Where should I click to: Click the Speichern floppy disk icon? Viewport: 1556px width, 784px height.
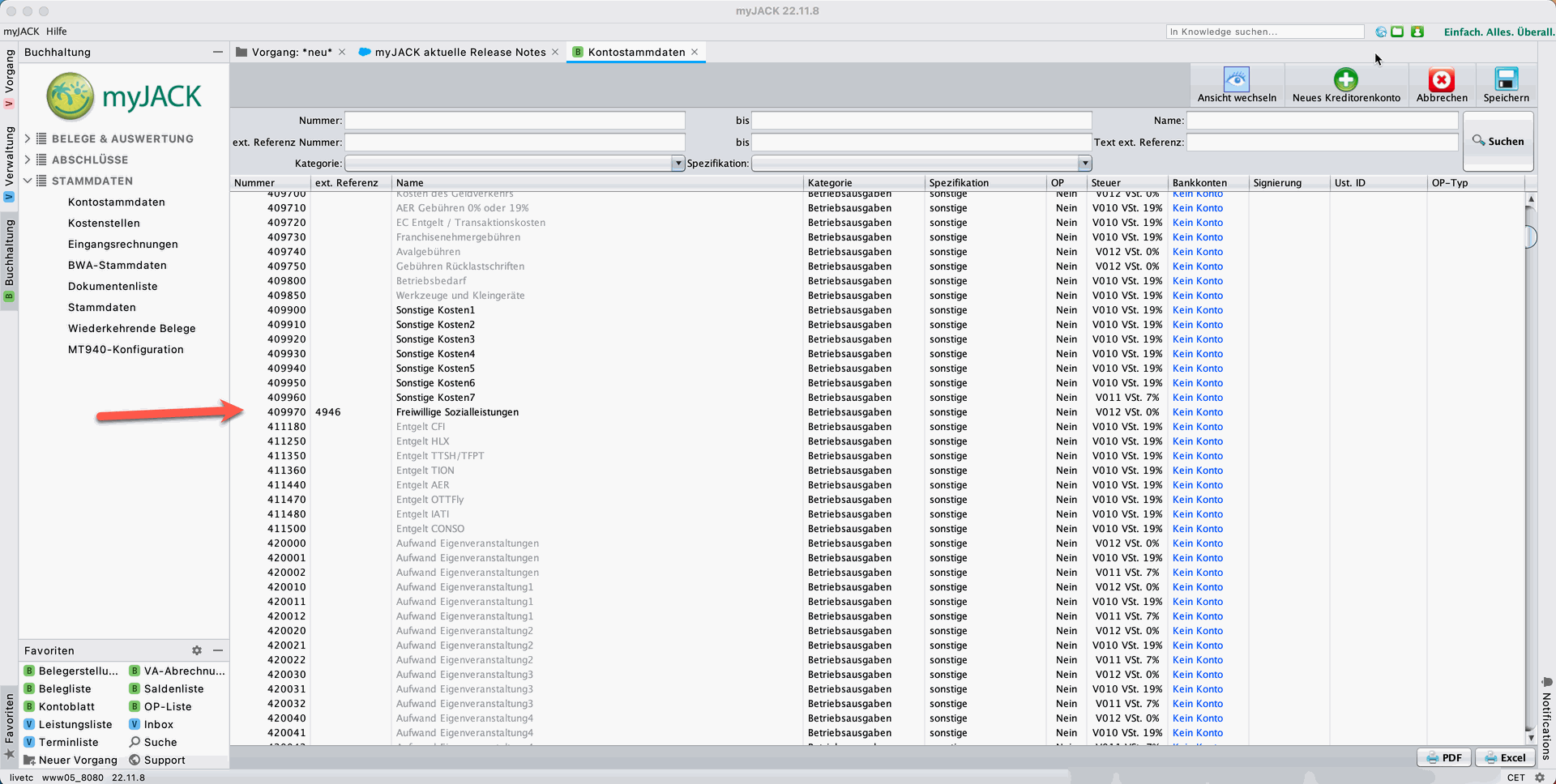pyautogui.click(x=1506, y=79)
